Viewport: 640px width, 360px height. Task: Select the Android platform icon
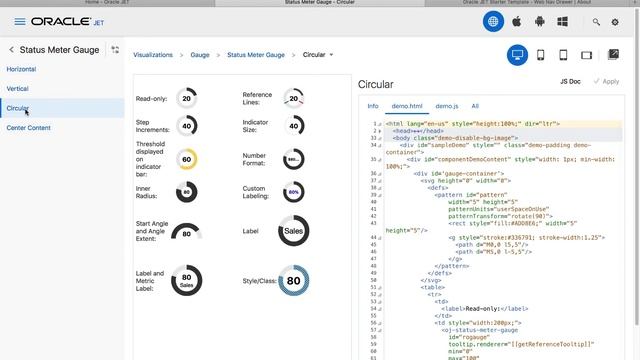(x=540, y=22)
